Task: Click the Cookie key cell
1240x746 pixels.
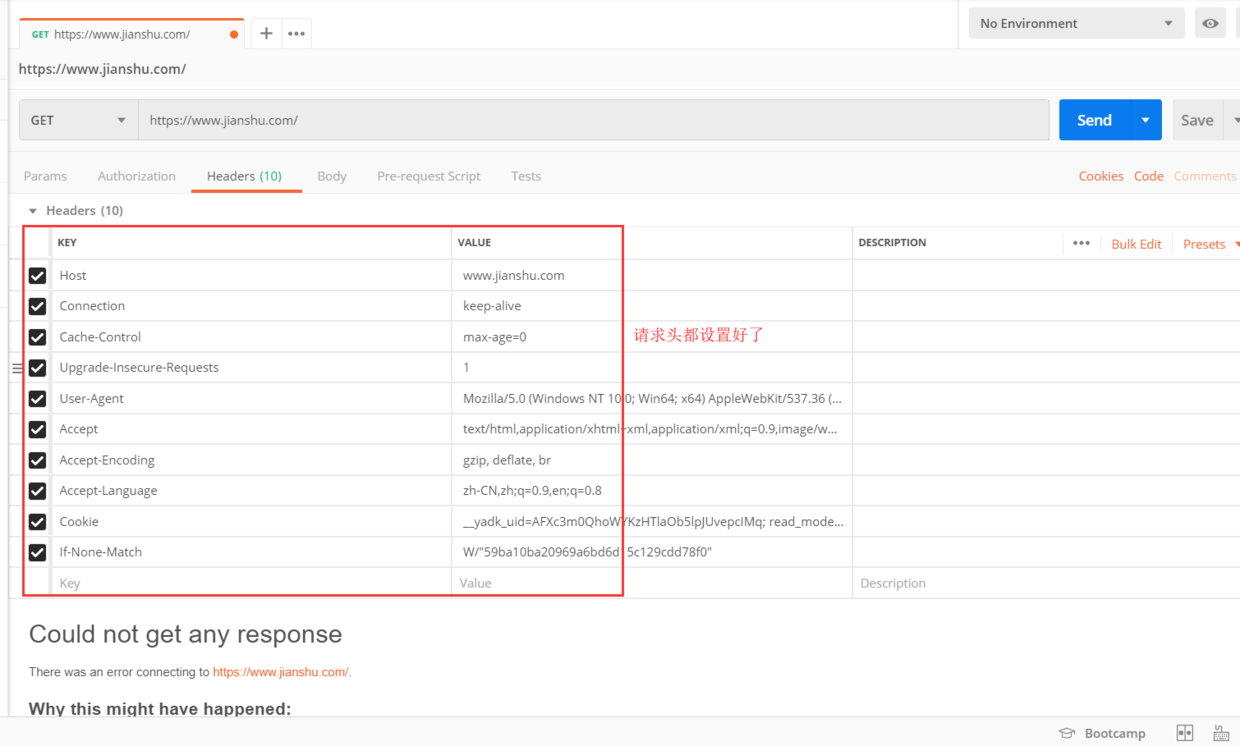Action: pos(251,521)
